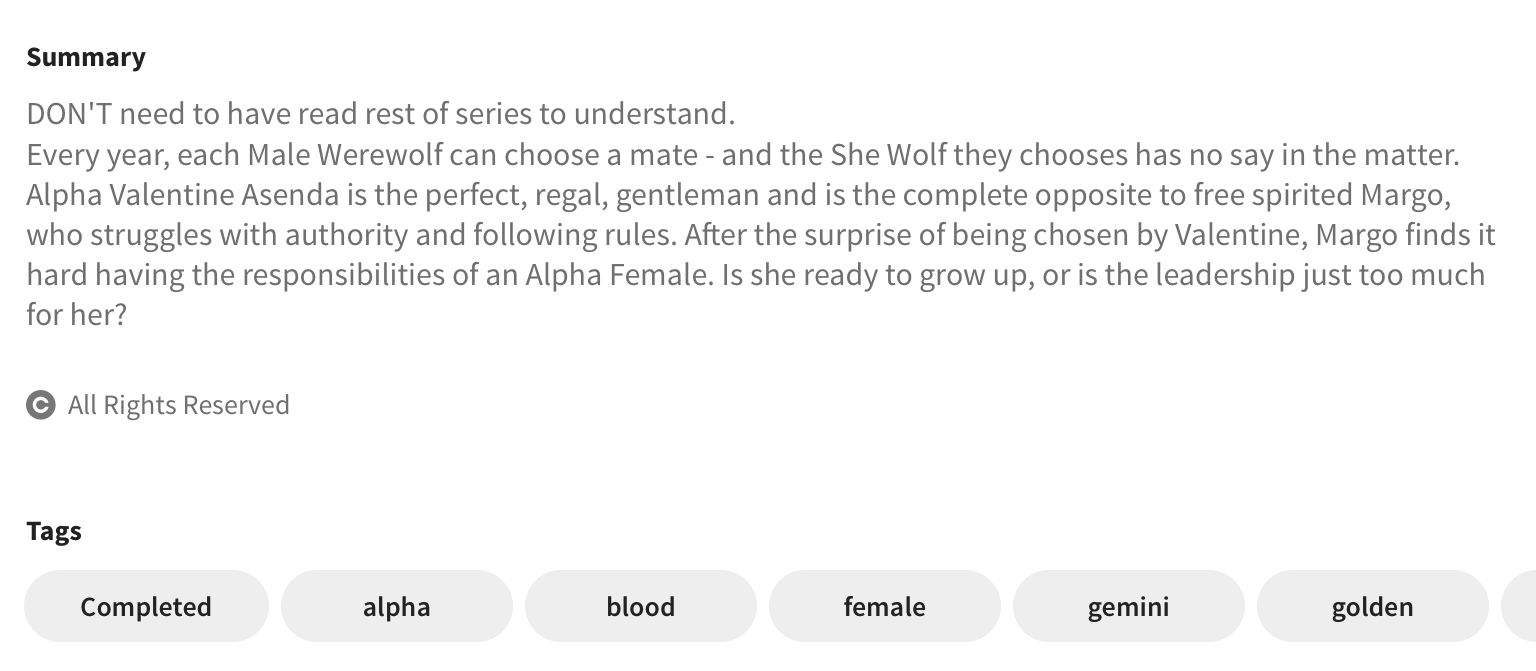This screenshot has width=1536, height=671.
Task: Select the Completed tag
Action: point(146,607)
